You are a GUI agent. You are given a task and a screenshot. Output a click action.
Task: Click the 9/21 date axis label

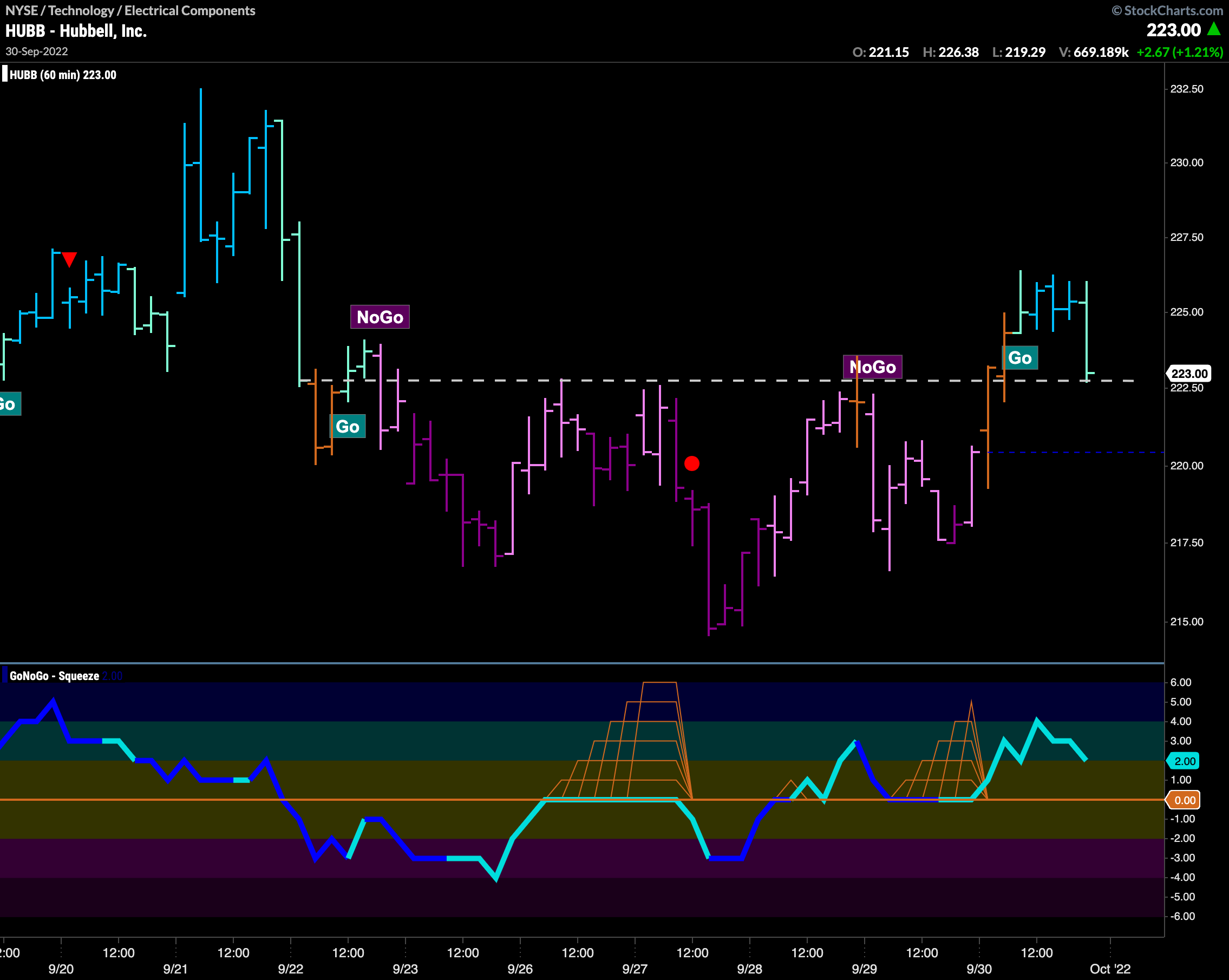point(175,969)
